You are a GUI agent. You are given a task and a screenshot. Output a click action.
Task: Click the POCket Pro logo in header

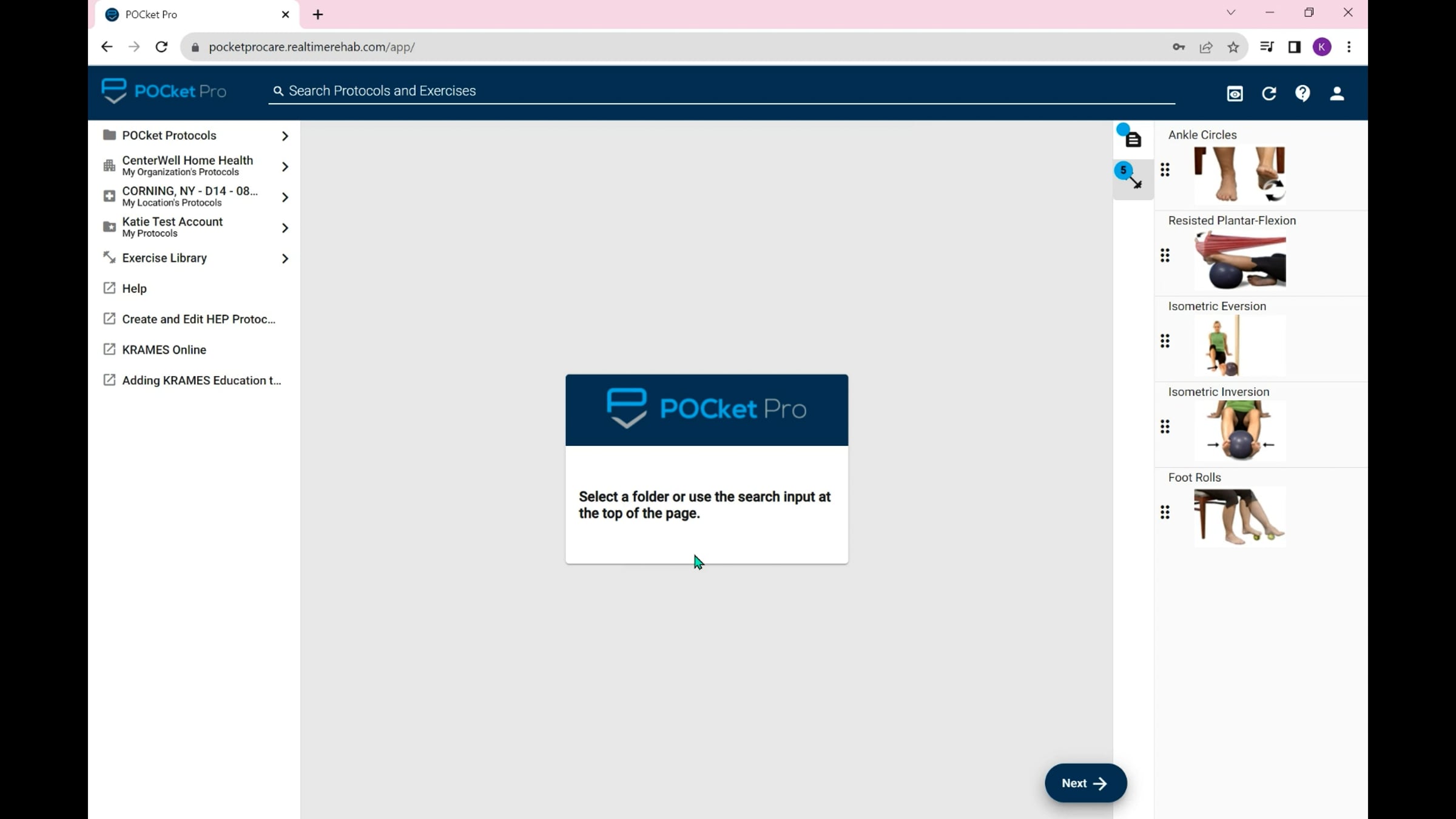click(164, 92)
